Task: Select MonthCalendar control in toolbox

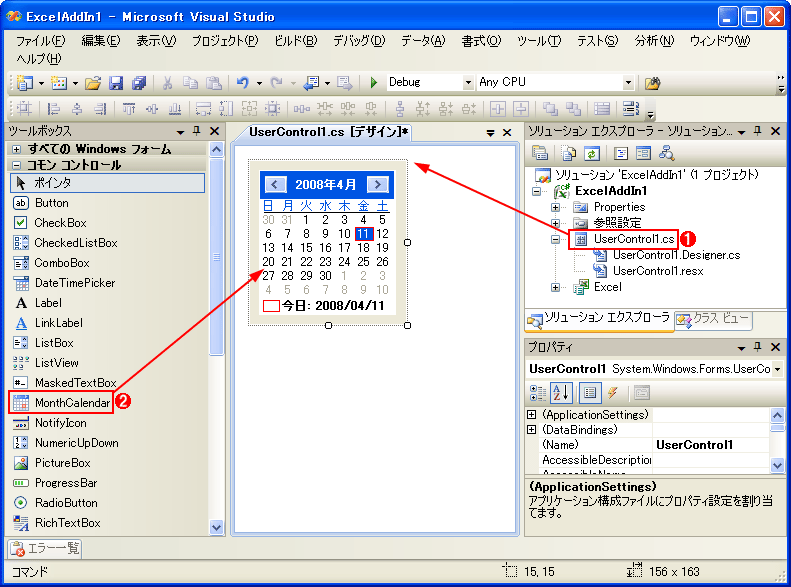Action: pyautogui.click(x=61, y=403)
